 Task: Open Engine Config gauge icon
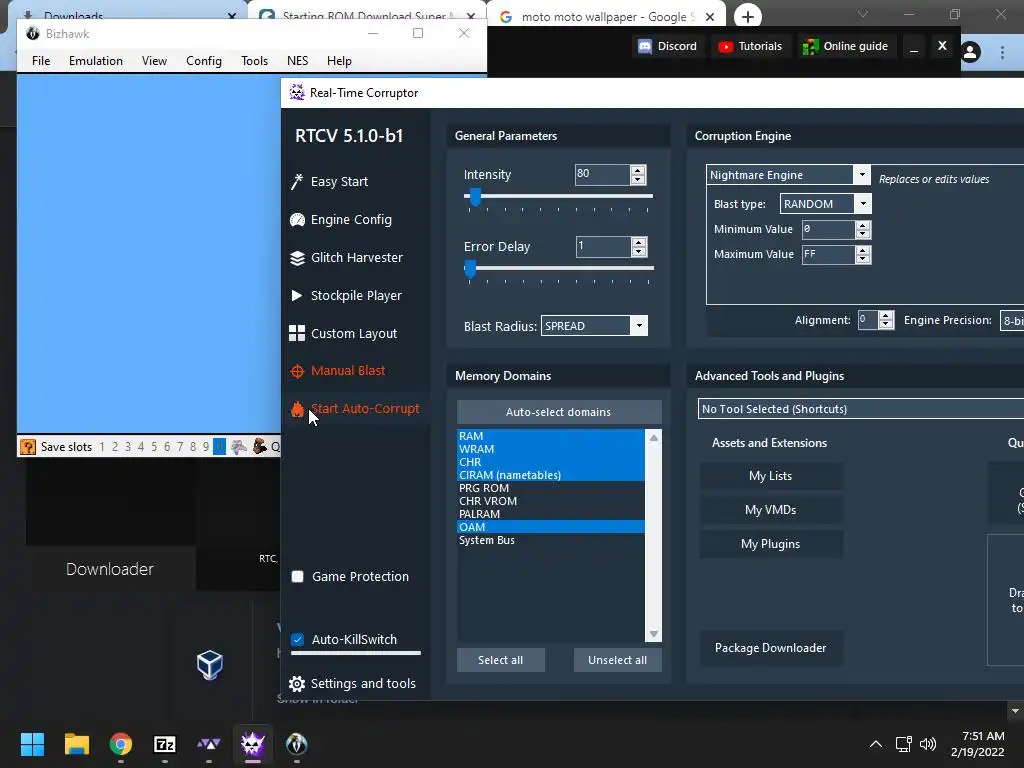[297, 219]
